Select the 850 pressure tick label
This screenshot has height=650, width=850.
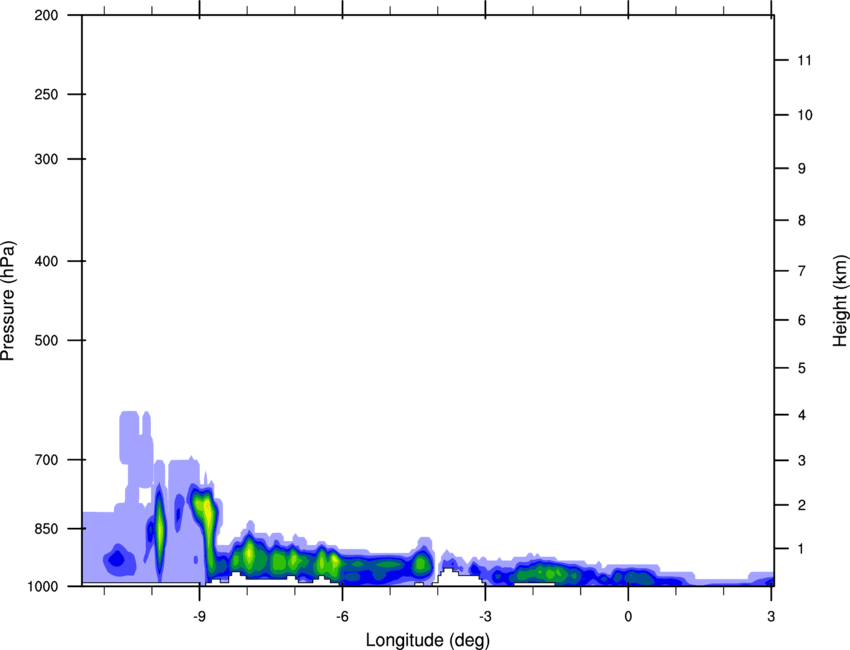46,529
